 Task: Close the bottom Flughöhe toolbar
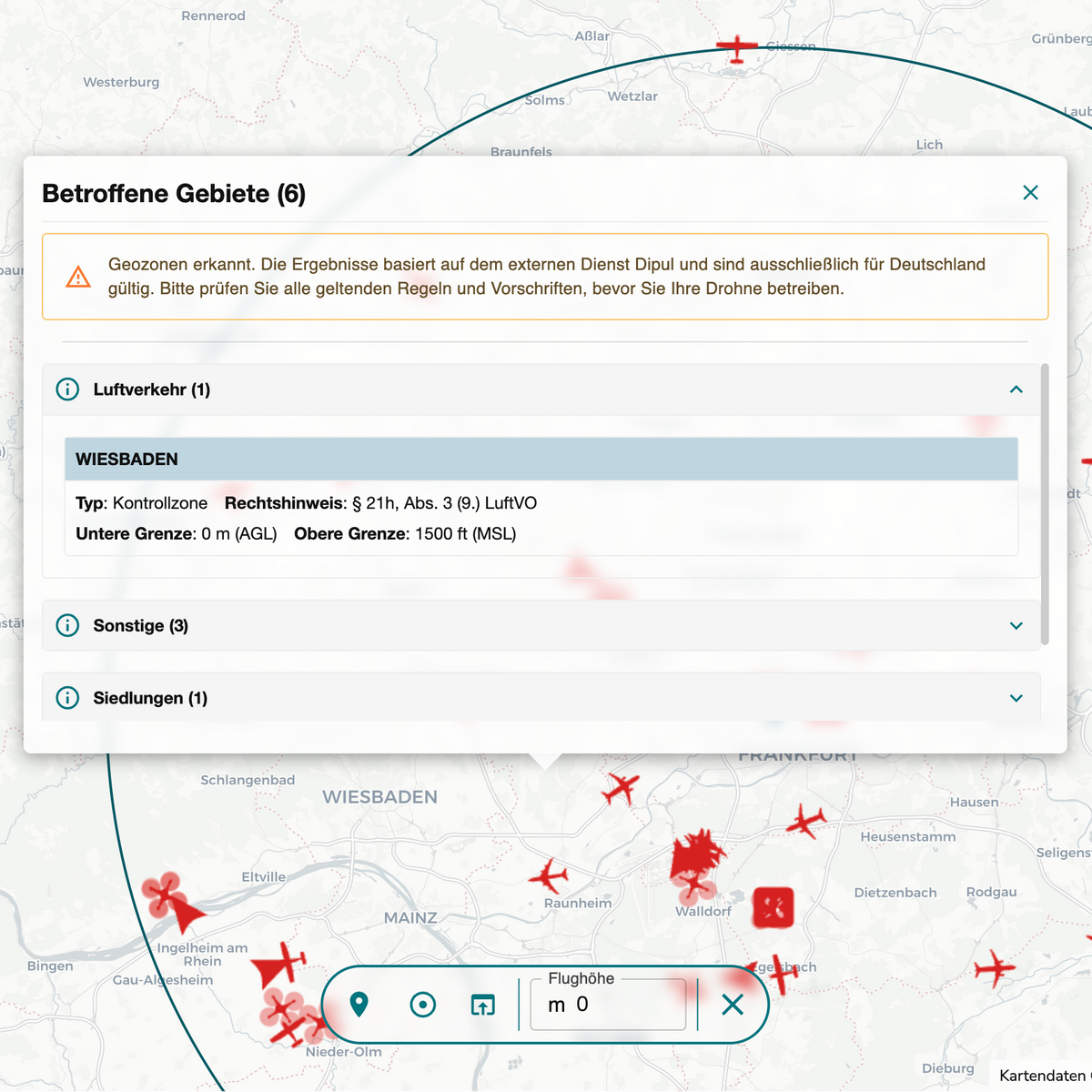[733, 1005]
